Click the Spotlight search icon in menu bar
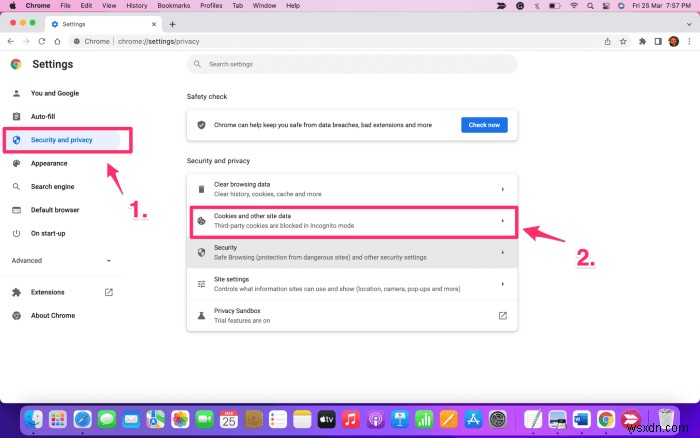700x438 pixels. 590,6
